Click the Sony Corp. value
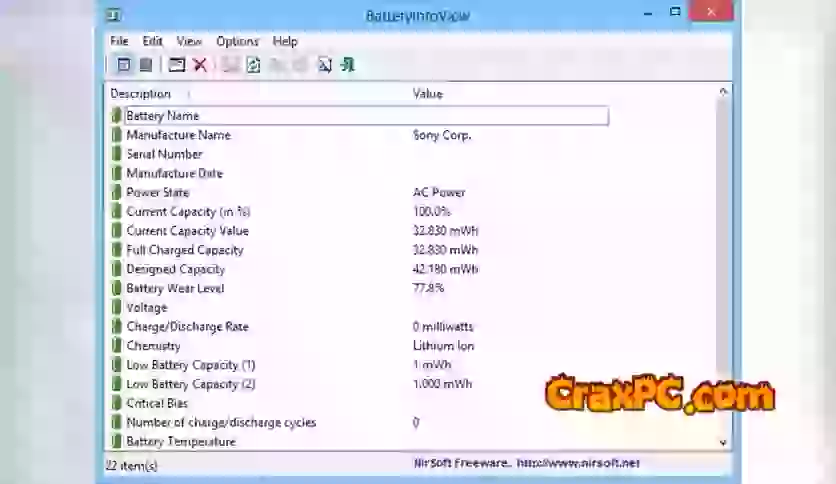 click(442, 135)
